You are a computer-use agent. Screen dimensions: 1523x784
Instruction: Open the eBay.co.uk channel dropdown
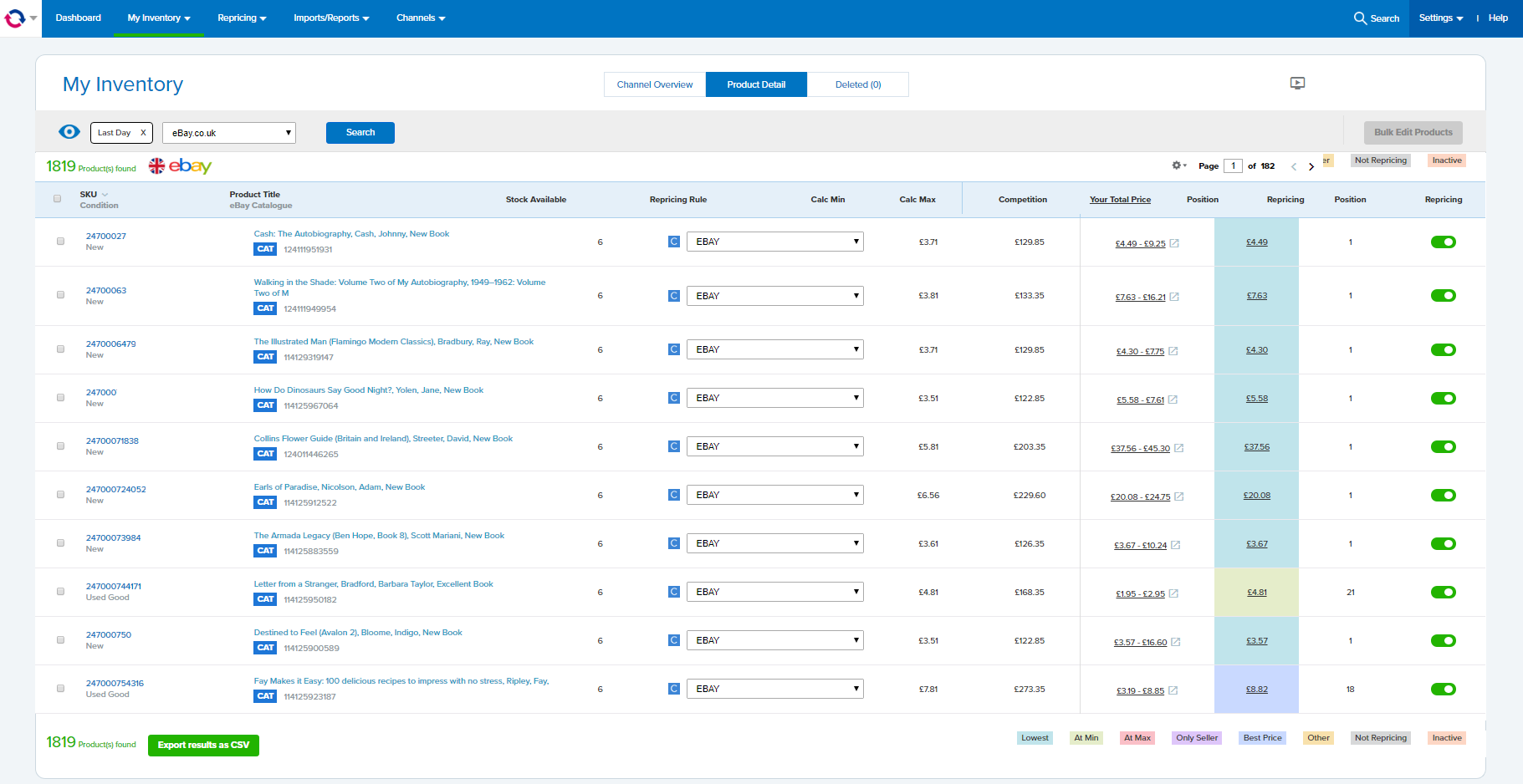click(229, 133)
